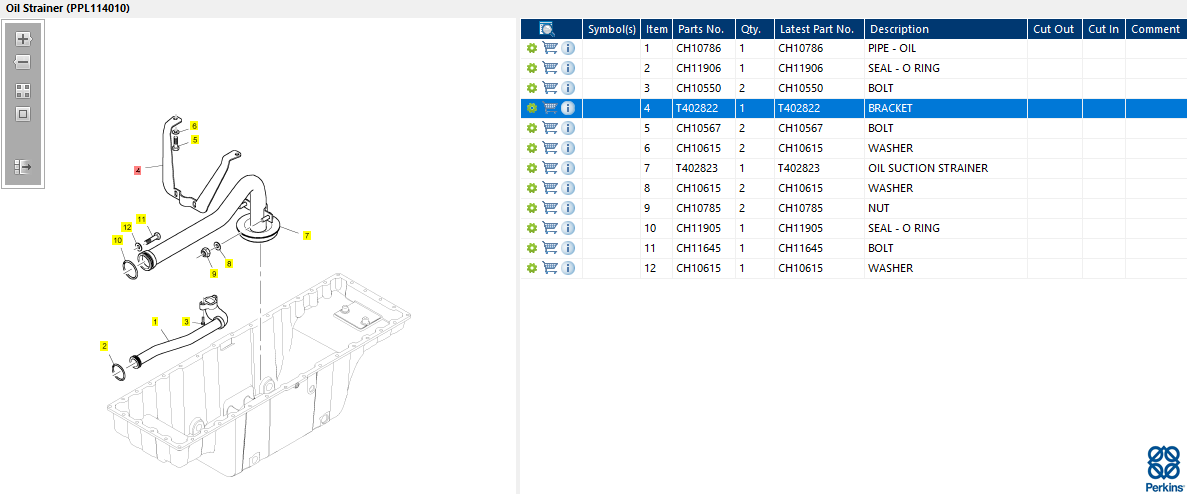Click description BRACKET in highlighted row
Screen dimensions: 1187x494
coord(890,108)
